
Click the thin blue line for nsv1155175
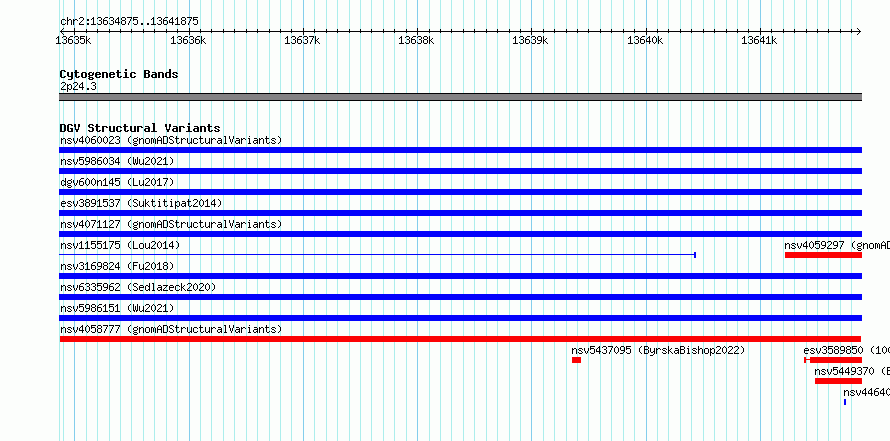coord(377,255)
